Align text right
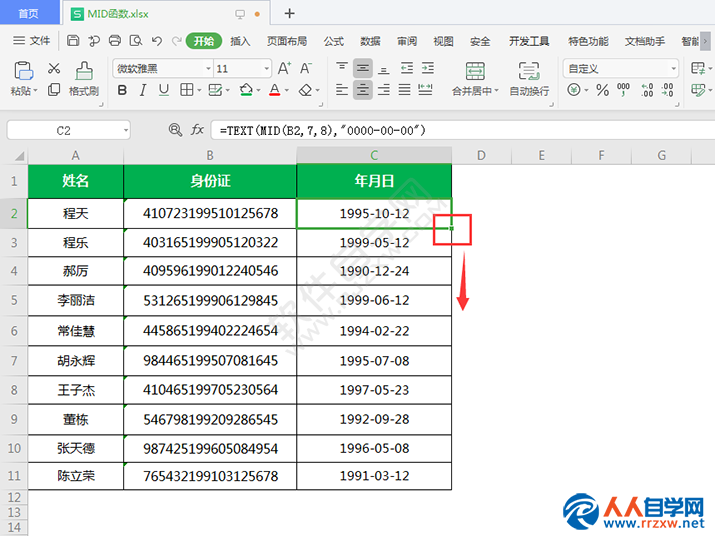The width and height of the screenshot is (715, 536). (384, 90)
